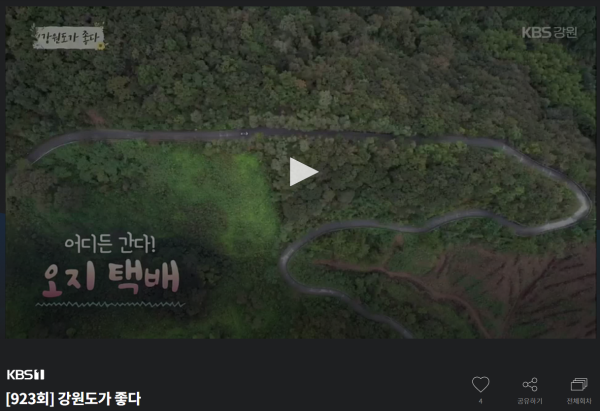The height and width of the screenshot is (411, 600).
Task: Open all episodes via the stacked-cards icon
Action: (579, 384)
